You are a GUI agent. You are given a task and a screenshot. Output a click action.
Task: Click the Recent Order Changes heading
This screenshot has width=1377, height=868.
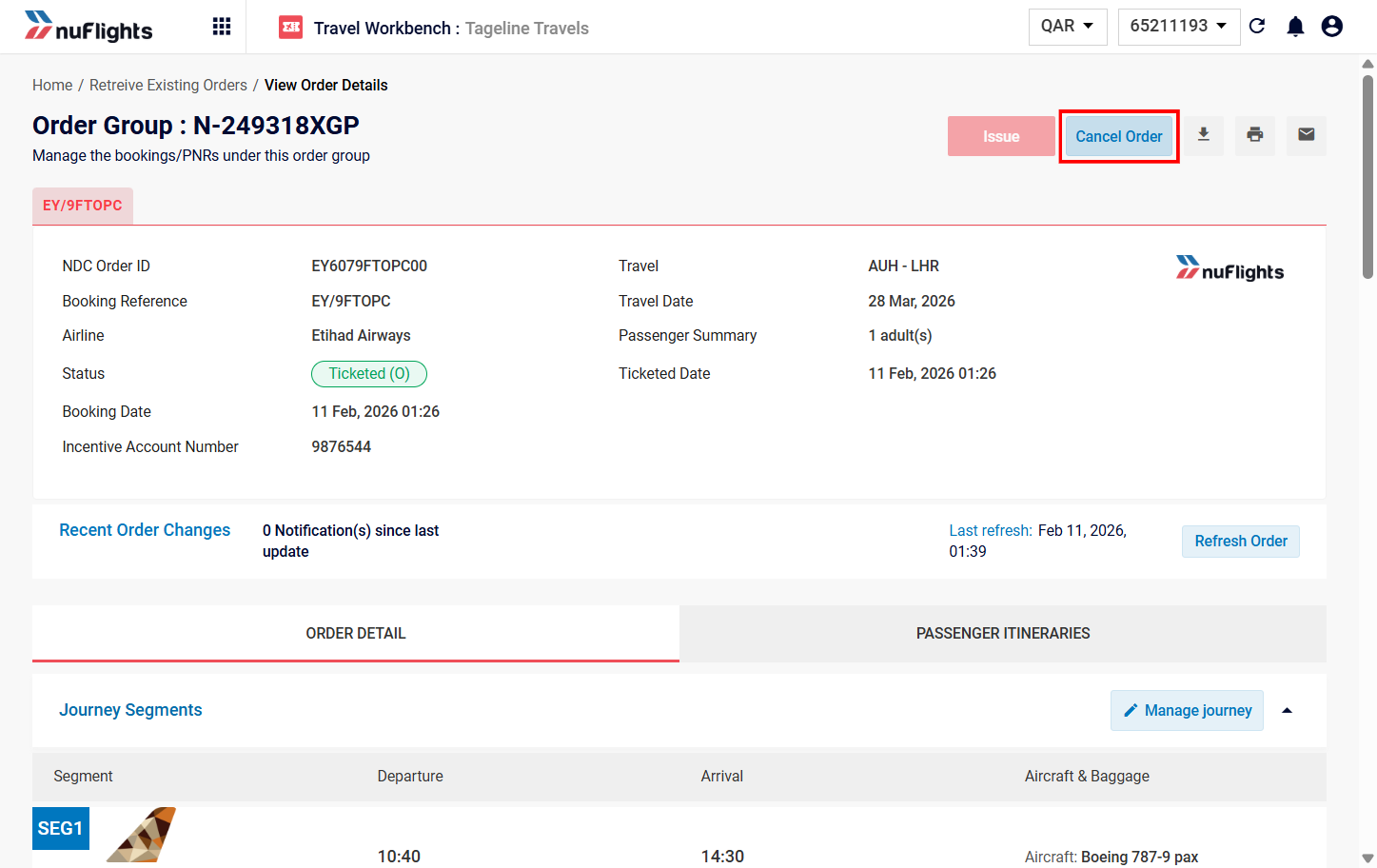tap(145, 530)
